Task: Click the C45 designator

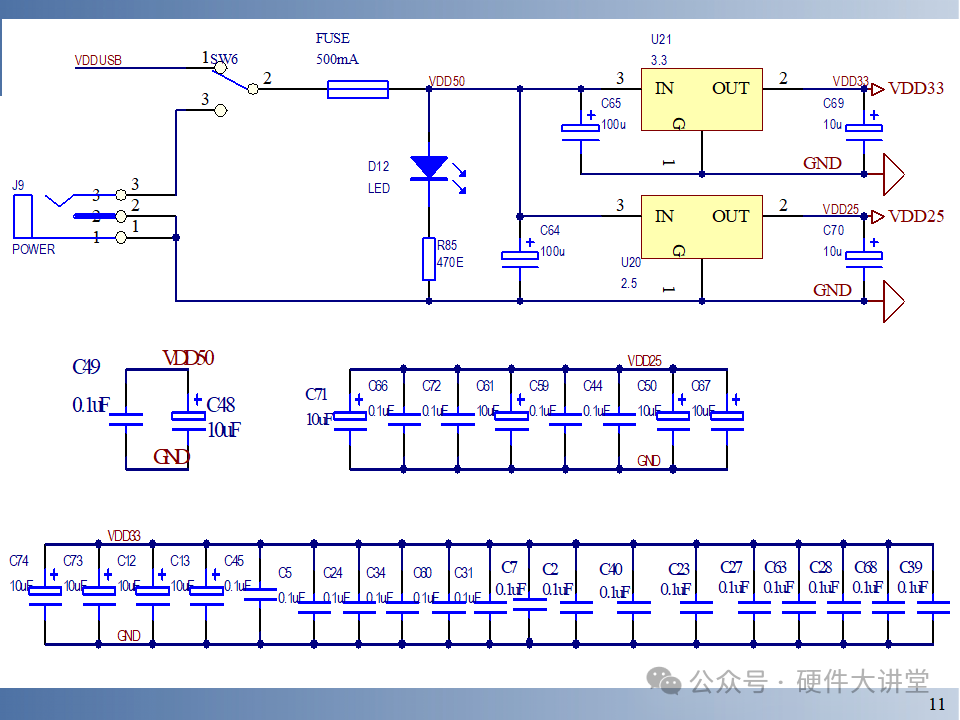Action: pyautogui.click(x=234, y=561)
